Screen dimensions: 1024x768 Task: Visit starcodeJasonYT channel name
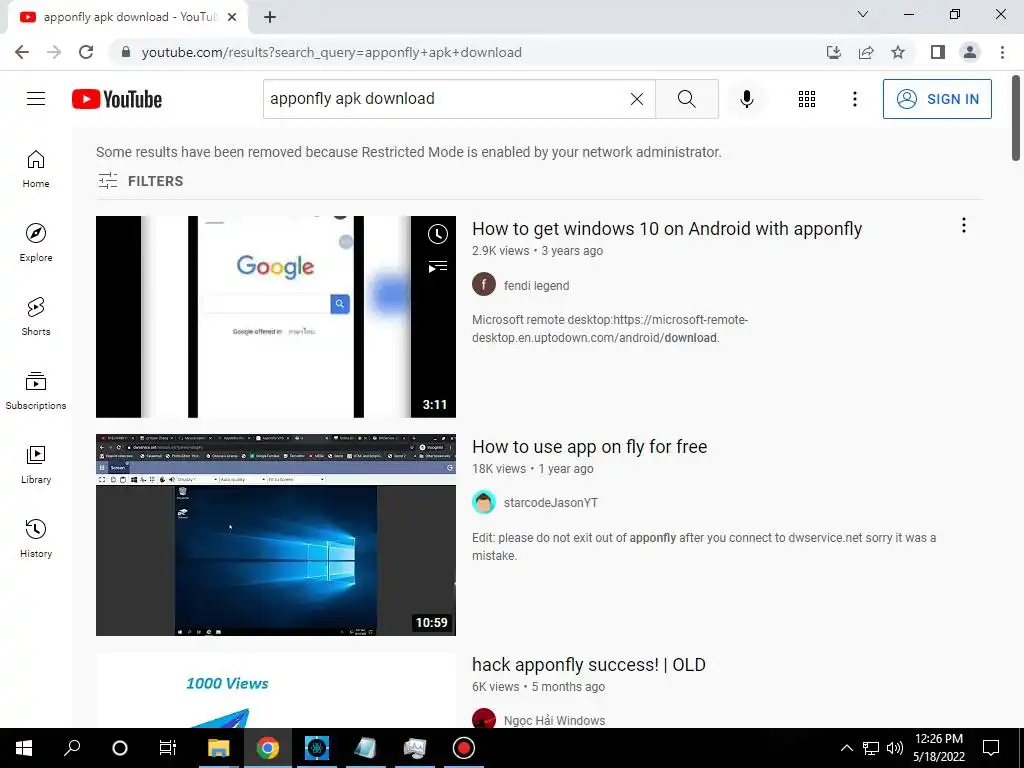pyautogui.click(x=551, y=503)
